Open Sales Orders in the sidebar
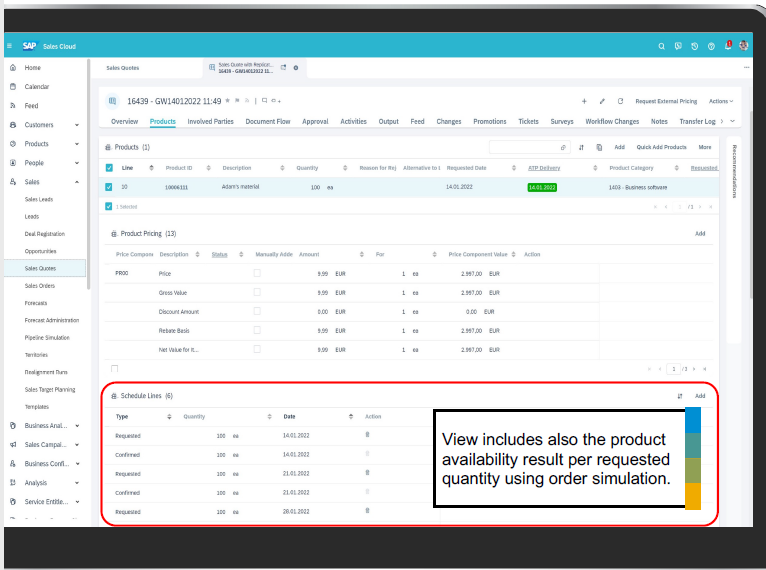 pos(40,286)
